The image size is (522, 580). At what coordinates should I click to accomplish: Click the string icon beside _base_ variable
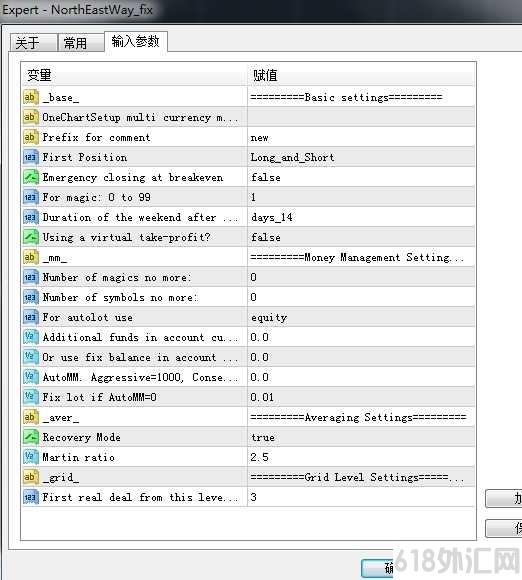tap(31, 97)
